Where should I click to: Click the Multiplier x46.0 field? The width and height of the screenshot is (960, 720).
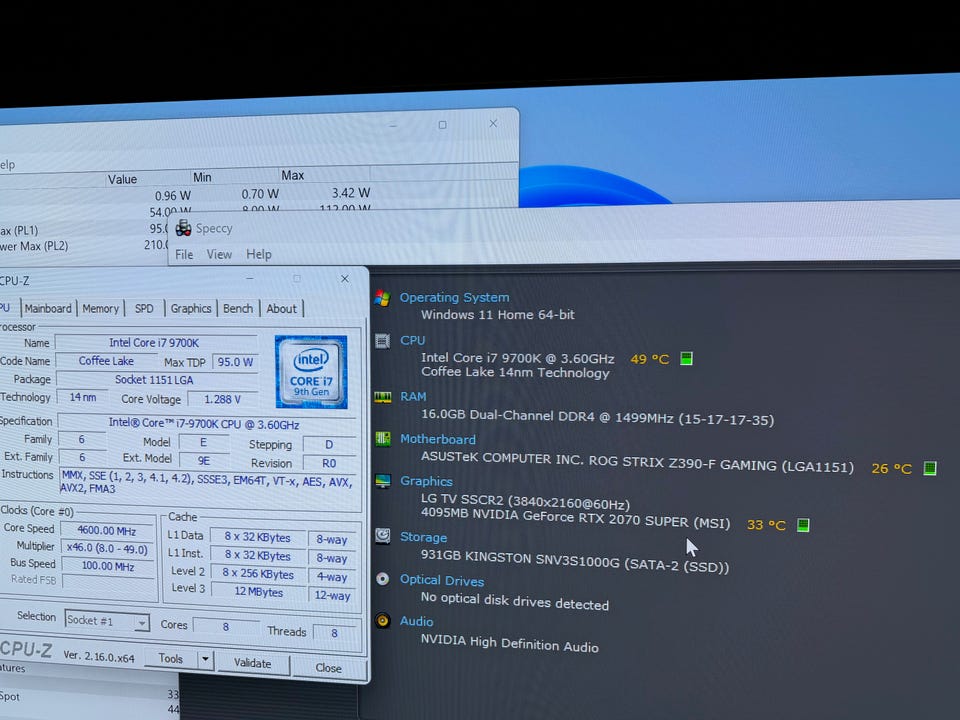point(107,549)
